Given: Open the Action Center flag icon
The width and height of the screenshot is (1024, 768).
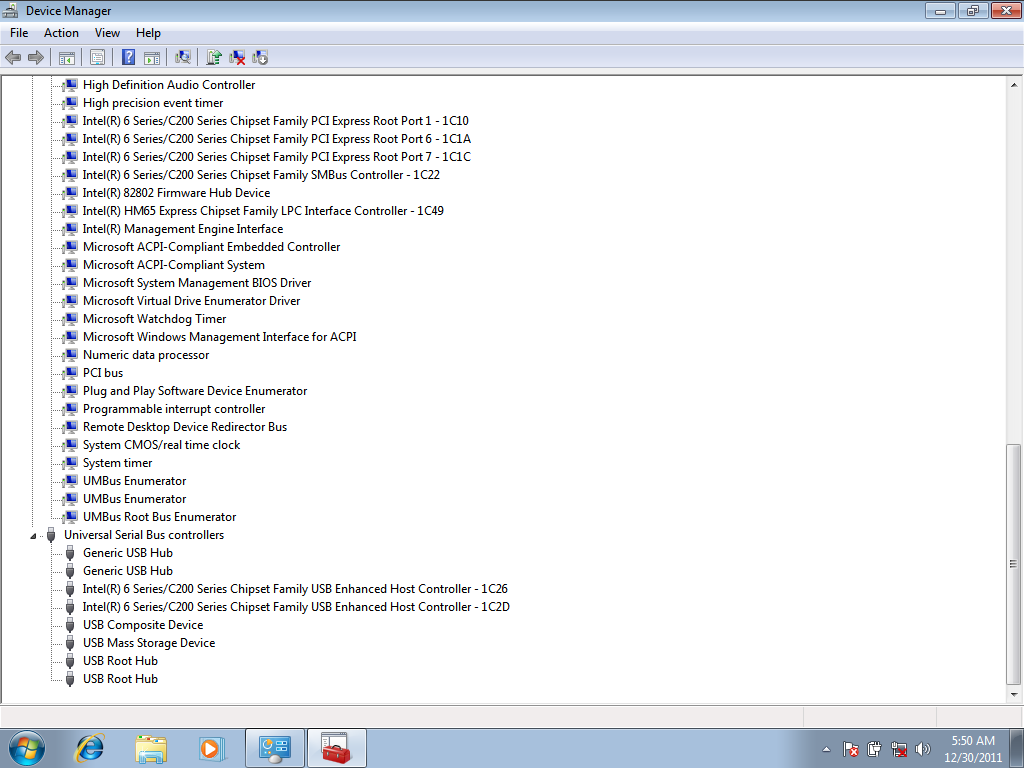Looking at the screenshot, I should 850,749.
